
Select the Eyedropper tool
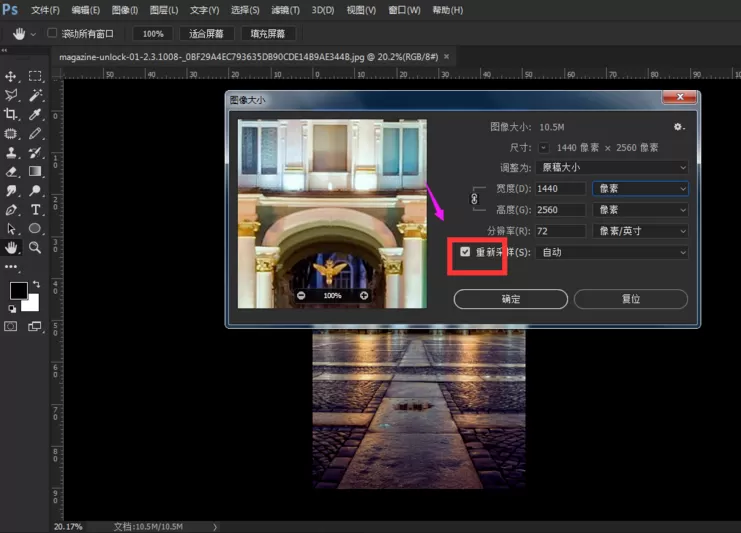coord(35,114)
